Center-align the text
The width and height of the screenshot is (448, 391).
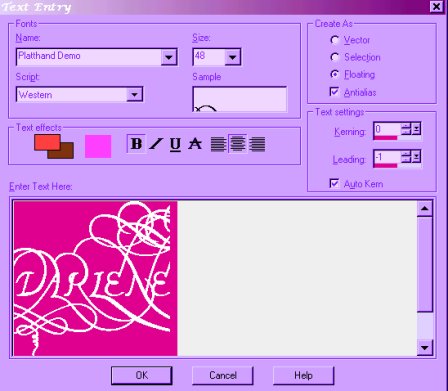[237, 144]
